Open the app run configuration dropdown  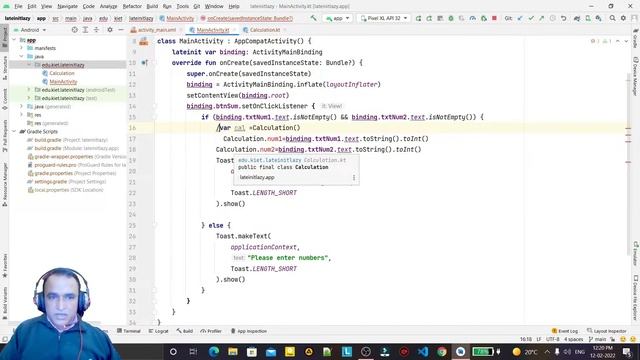pos(338,18)
